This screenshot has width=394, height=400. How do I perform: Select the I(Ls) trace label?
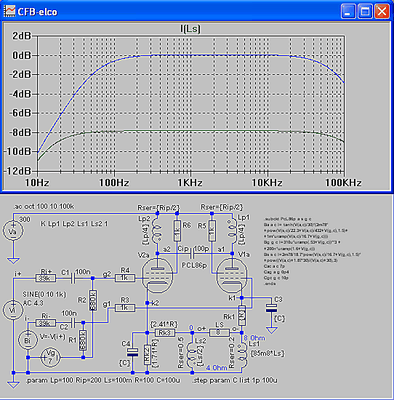pyautogui.click(x=190, y=29)
